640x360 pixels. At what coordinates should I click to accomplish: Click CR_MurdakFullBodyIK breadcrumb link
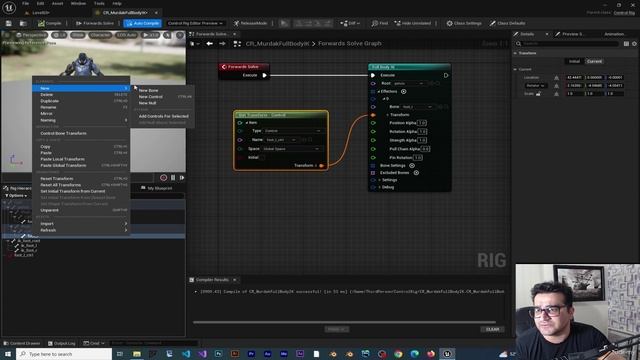pos(277,43)
